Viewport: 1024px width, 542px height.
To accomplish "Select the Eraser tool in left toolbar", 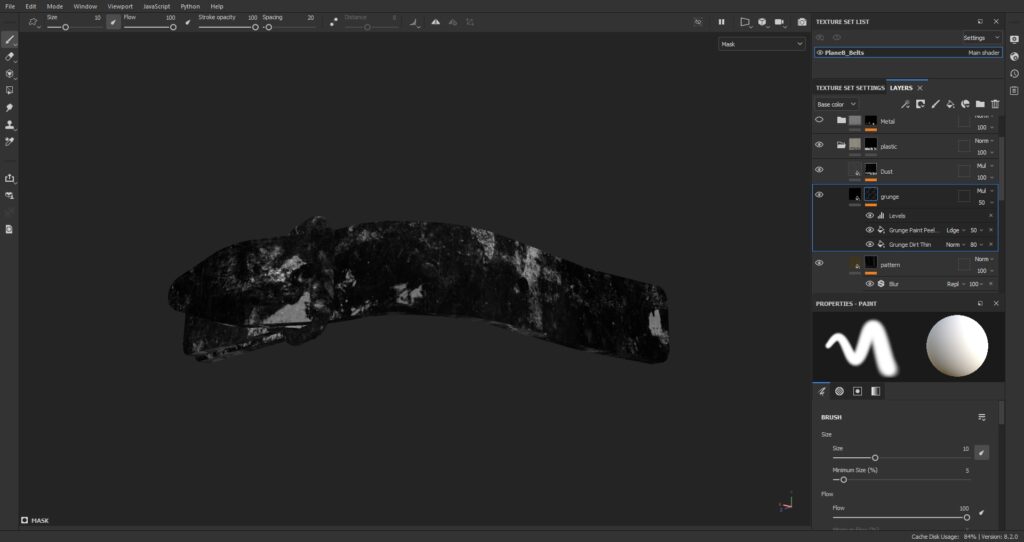I will tap(10, 56).
